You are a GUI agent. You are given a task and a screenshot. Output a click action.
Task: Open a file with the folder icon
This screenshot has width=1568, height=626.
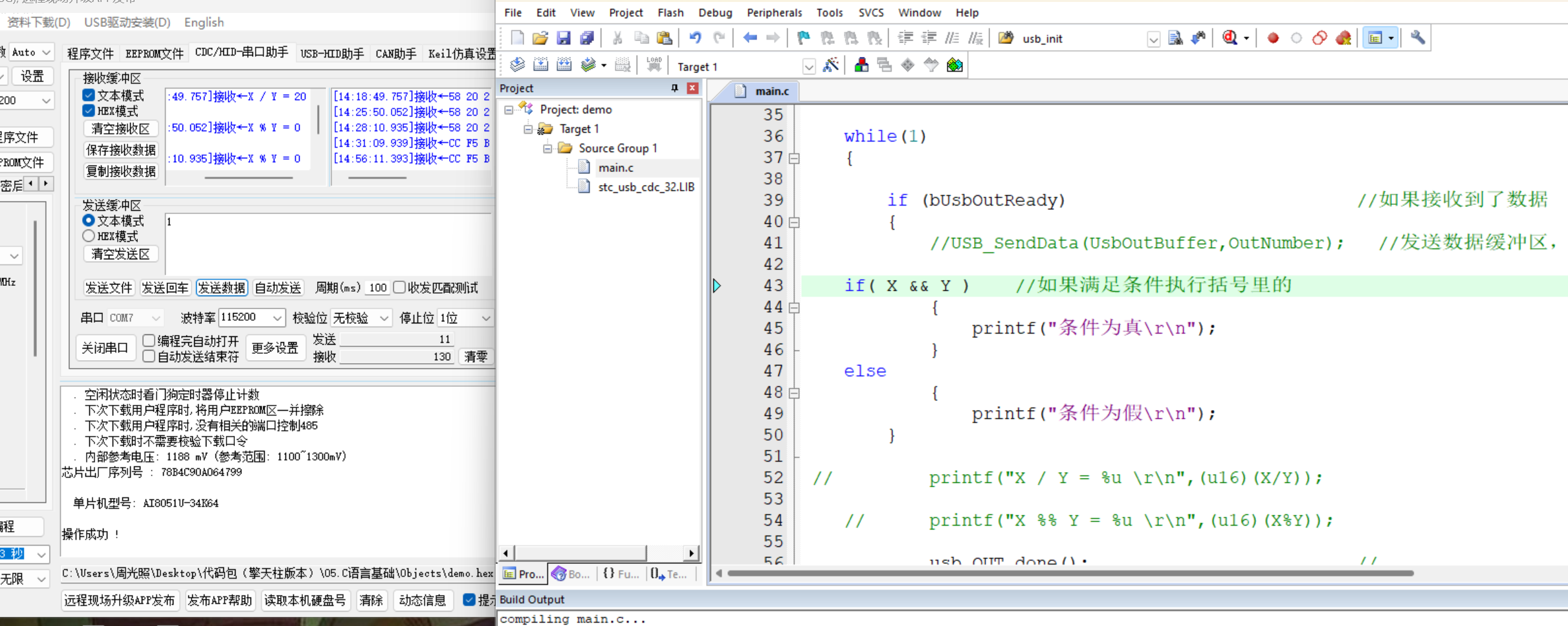click(540, 38)
